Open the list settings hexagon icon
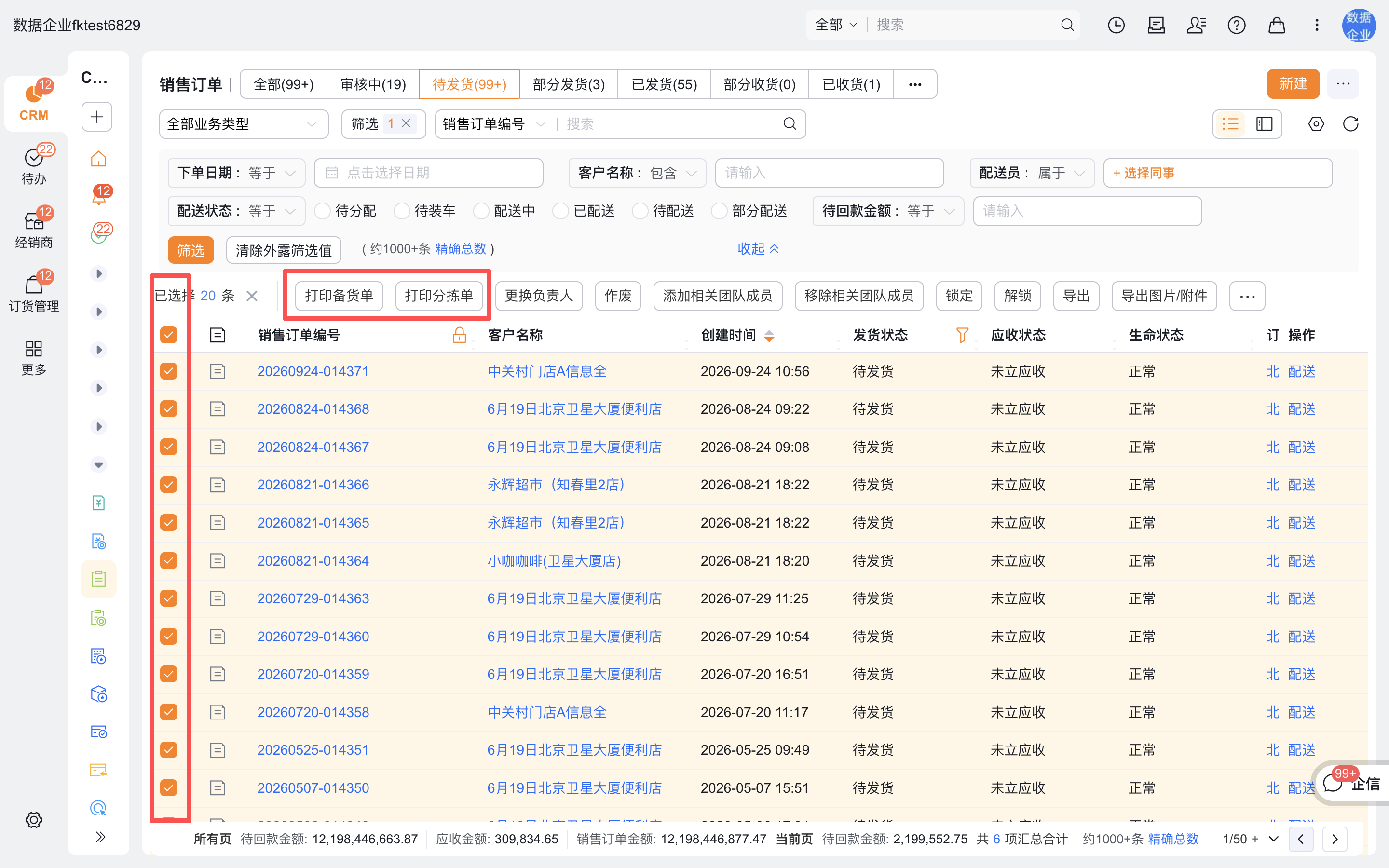1389x868 pixels. (x=1316, y=124)
